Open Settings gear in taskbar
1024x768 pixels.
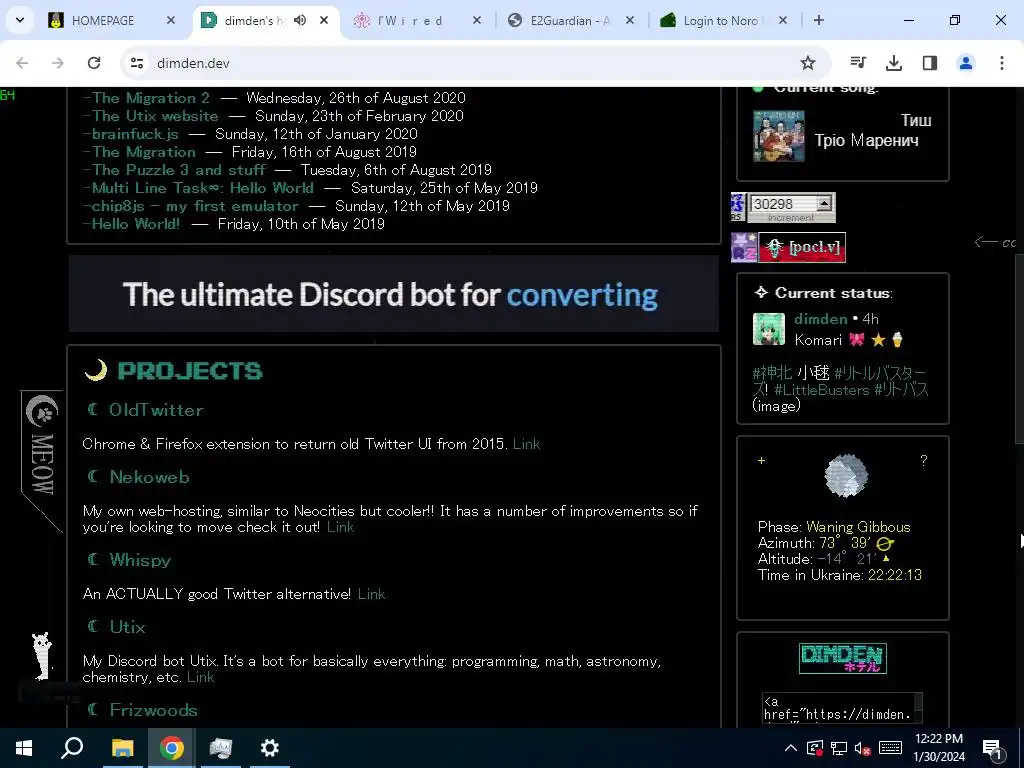pyautogui.click(x=270, y=748)
